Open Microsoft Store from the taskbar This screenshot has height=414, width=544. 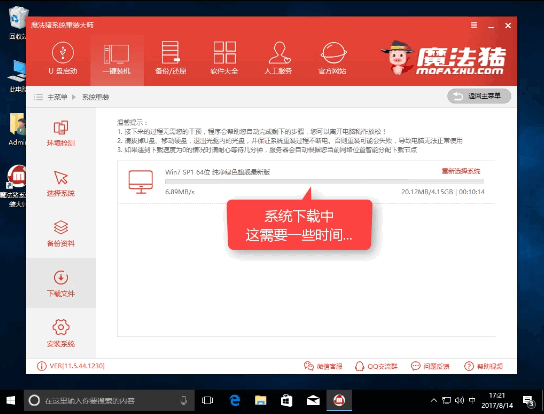pos(287,401)
